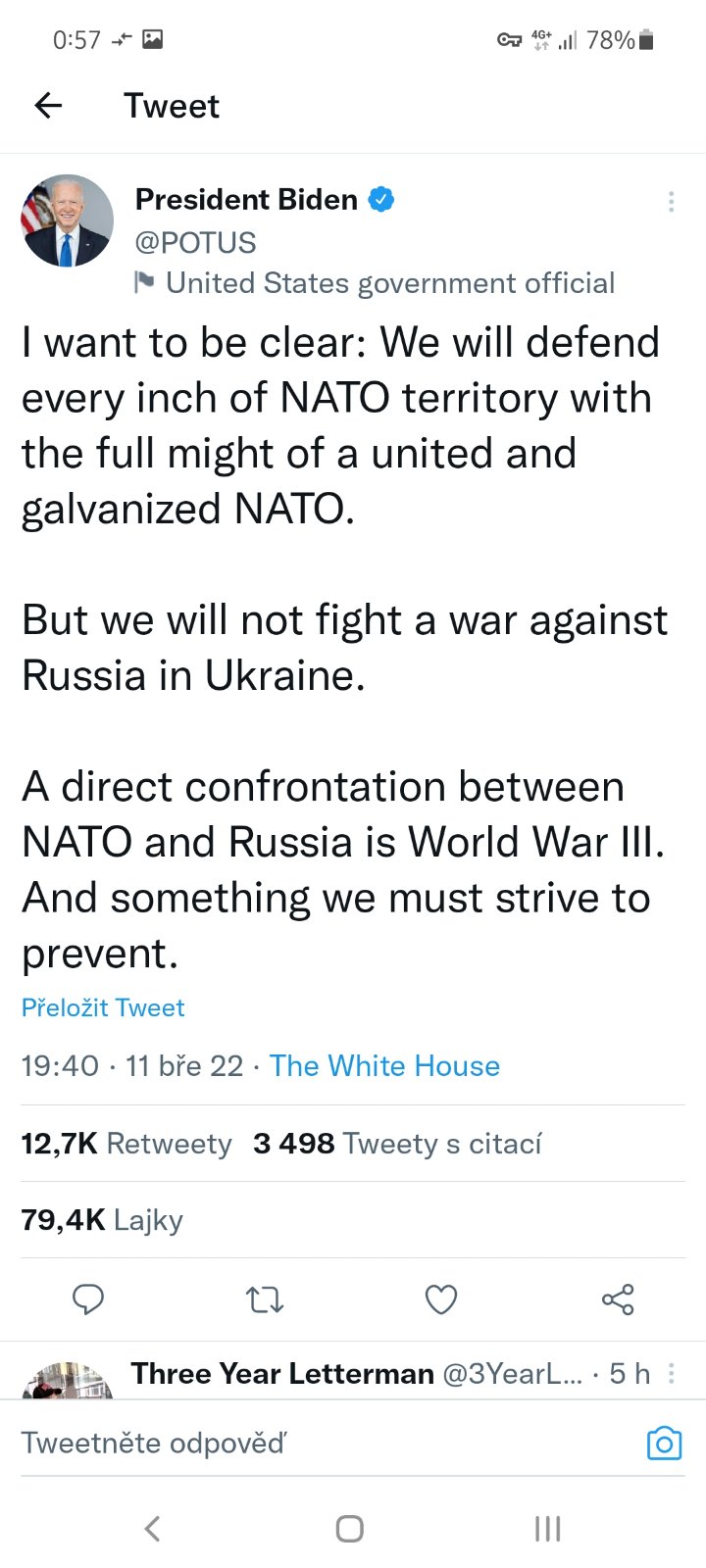Screen dimensions: 706x1568
Task: Open "The White House" source link
Action: pyautogui.click(x=384, y=1065)
